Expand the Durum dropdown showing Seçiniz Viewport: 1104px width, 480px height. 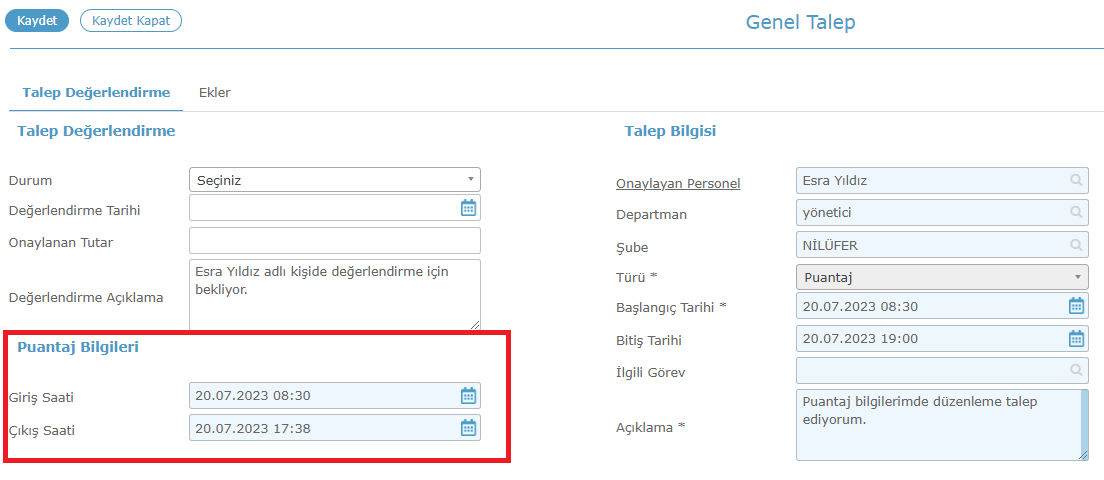(x=334, y=179)
